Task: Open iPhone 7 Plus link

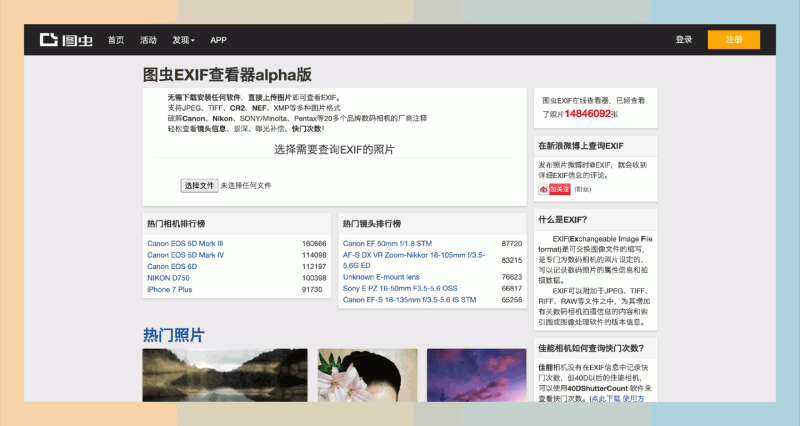Action: coord(169,289)
